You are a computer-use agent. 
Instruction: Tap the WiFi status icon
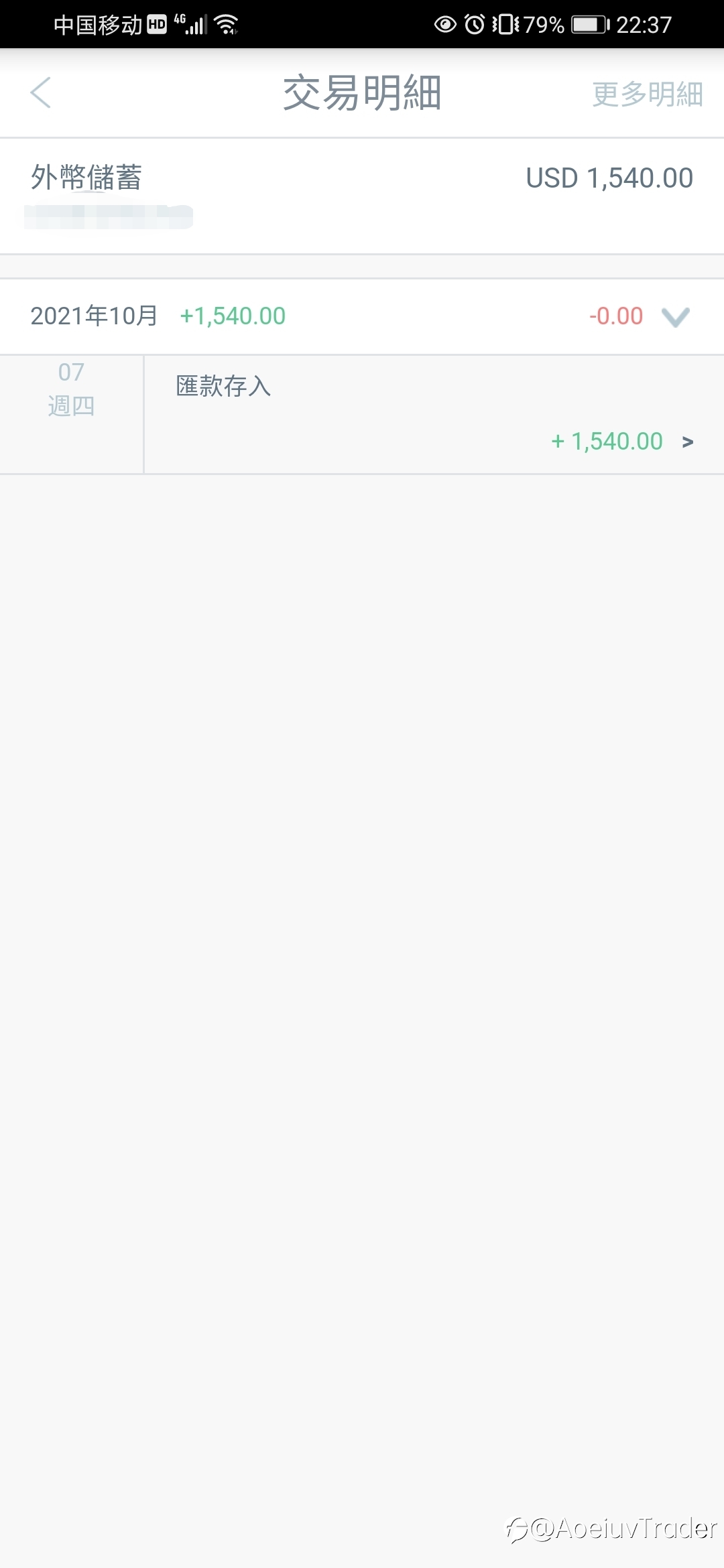coord(227,25)
